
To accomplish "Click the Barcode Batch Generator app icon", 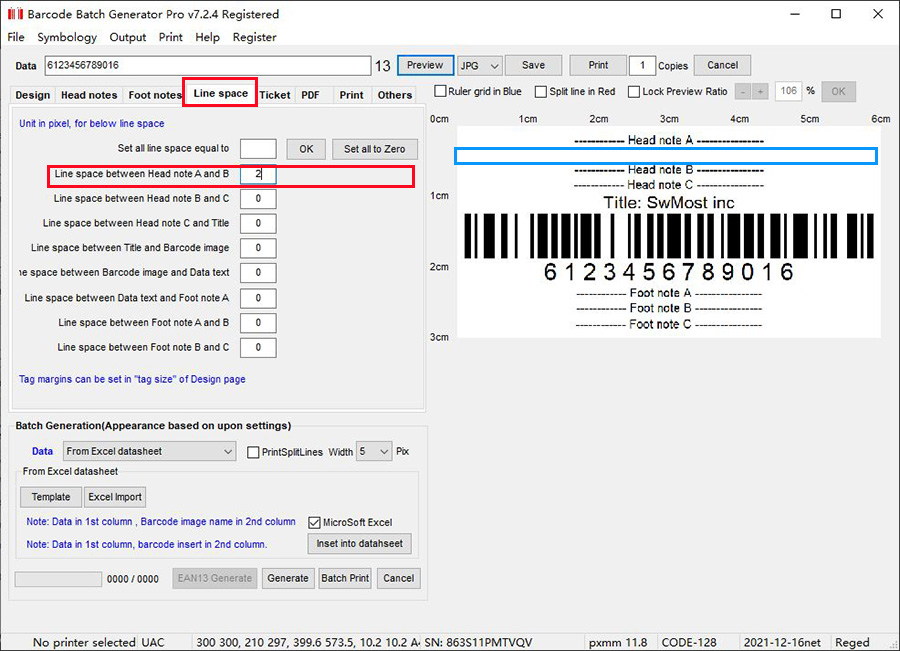I will [15, 14].
